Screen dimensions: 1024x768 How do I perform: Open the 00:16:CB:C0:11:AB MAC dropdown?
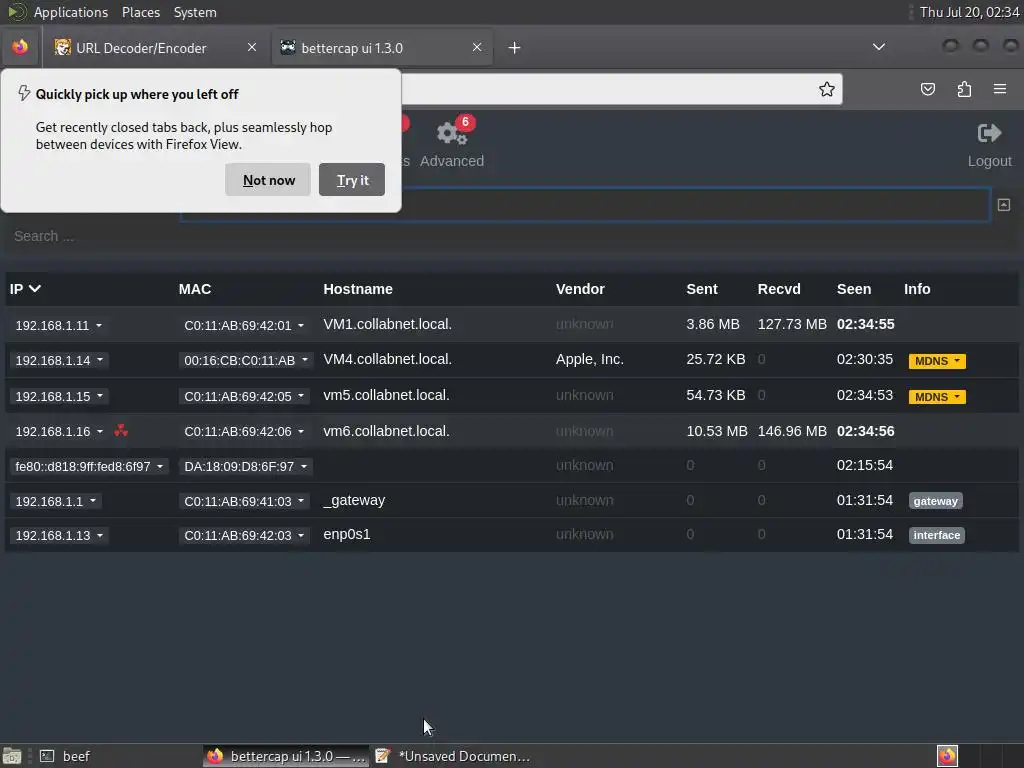pos(246,360)
